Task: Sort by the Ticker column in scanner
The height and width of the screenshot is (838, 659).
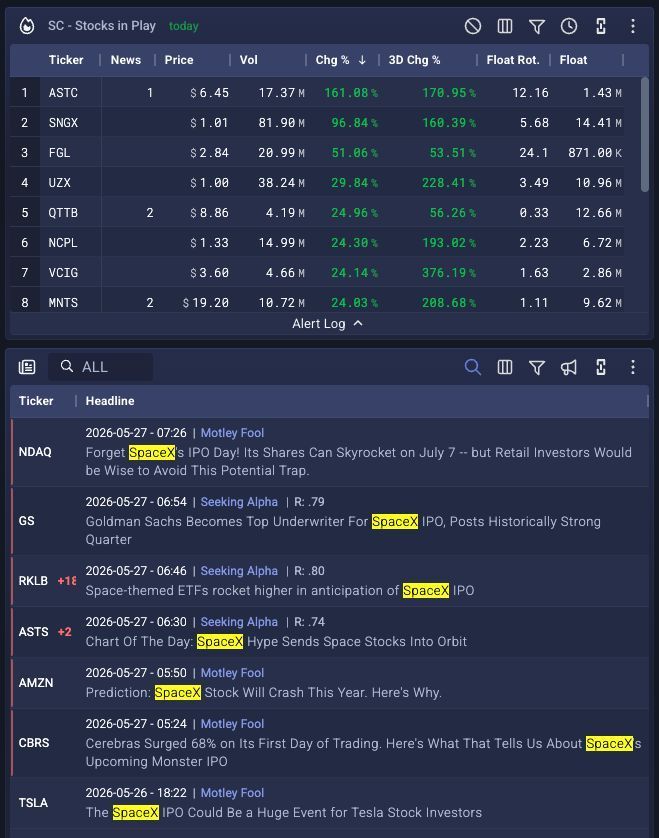Action: pos(66,60)
